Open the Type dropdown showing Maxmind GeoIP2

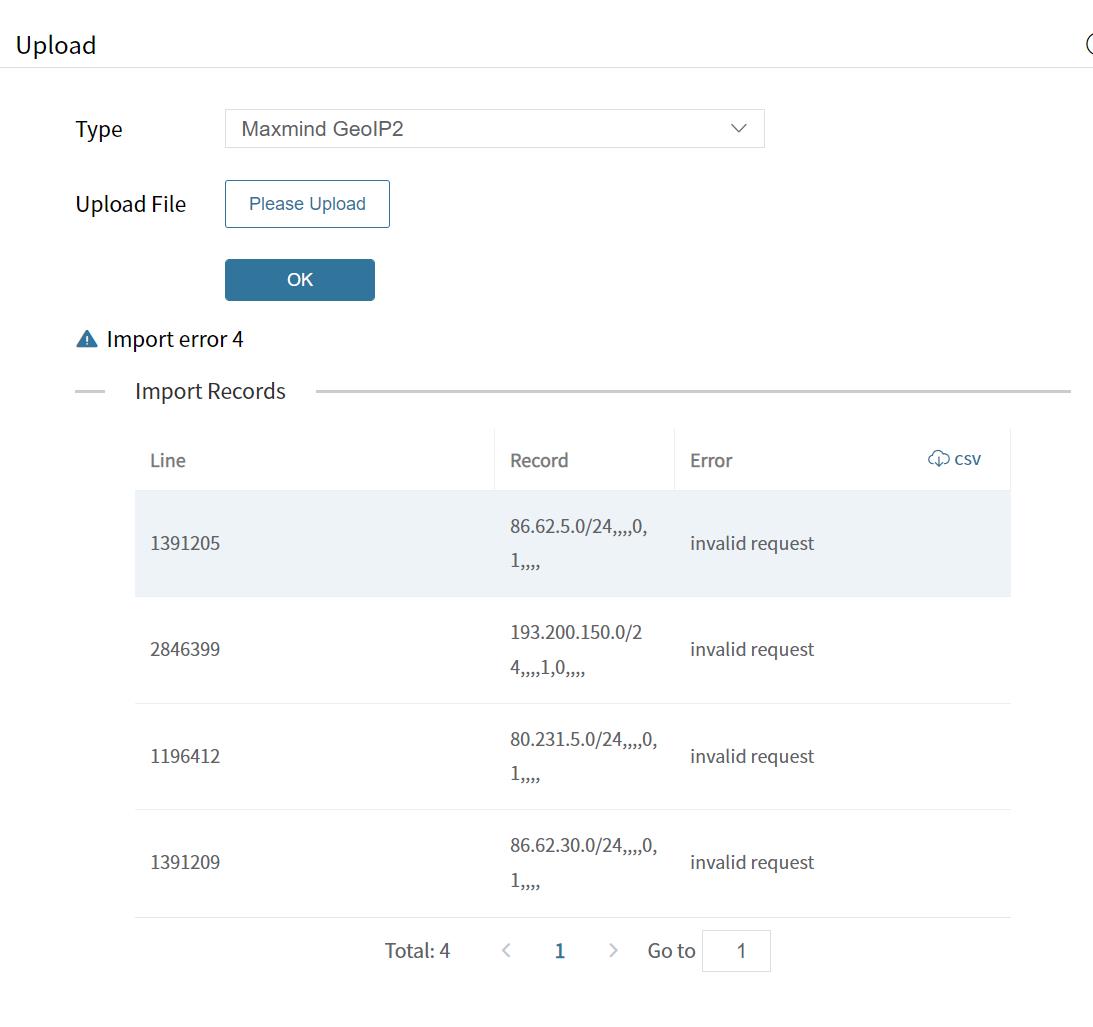(480, 129)
